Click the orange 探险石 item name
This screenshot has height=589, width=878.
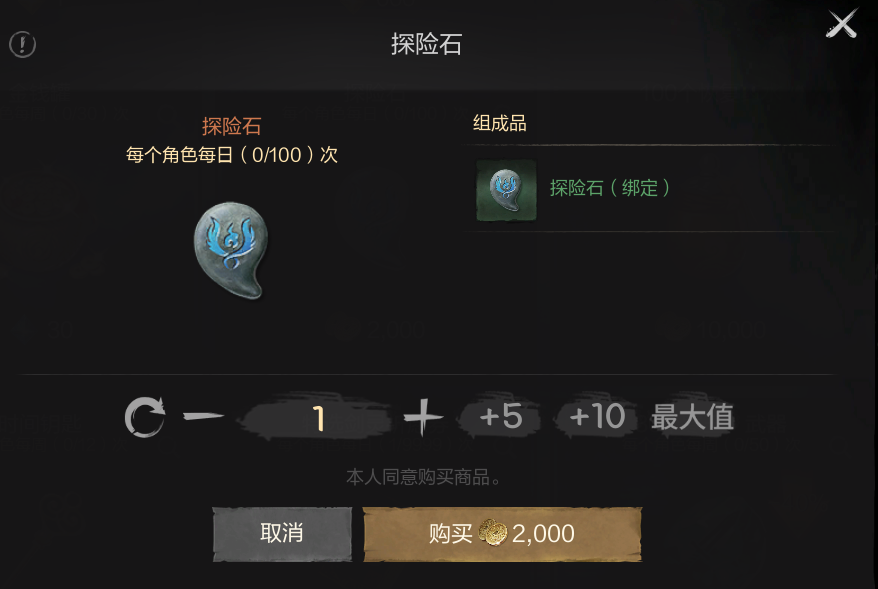coord(231,127)
